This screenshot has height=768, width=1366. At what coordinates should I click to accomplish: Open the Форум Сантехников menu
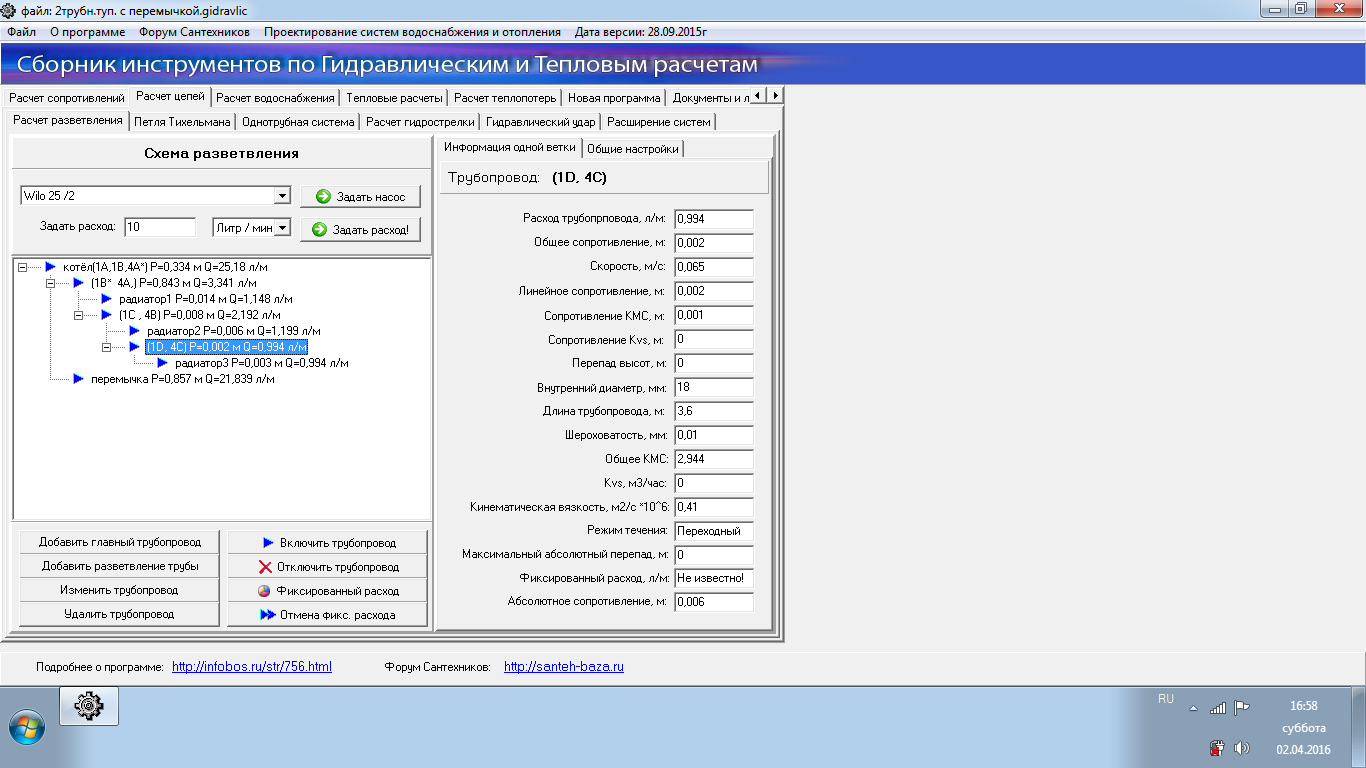195,31
